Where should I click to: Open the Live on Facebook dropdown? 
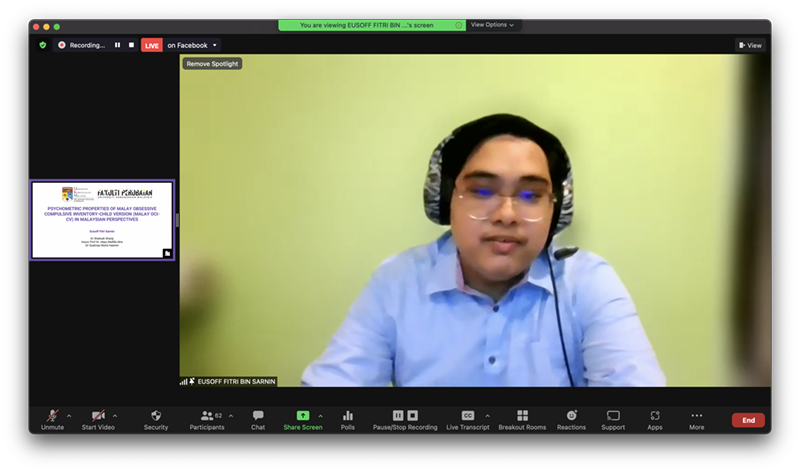pyautogui.click(x=192, y=45)
